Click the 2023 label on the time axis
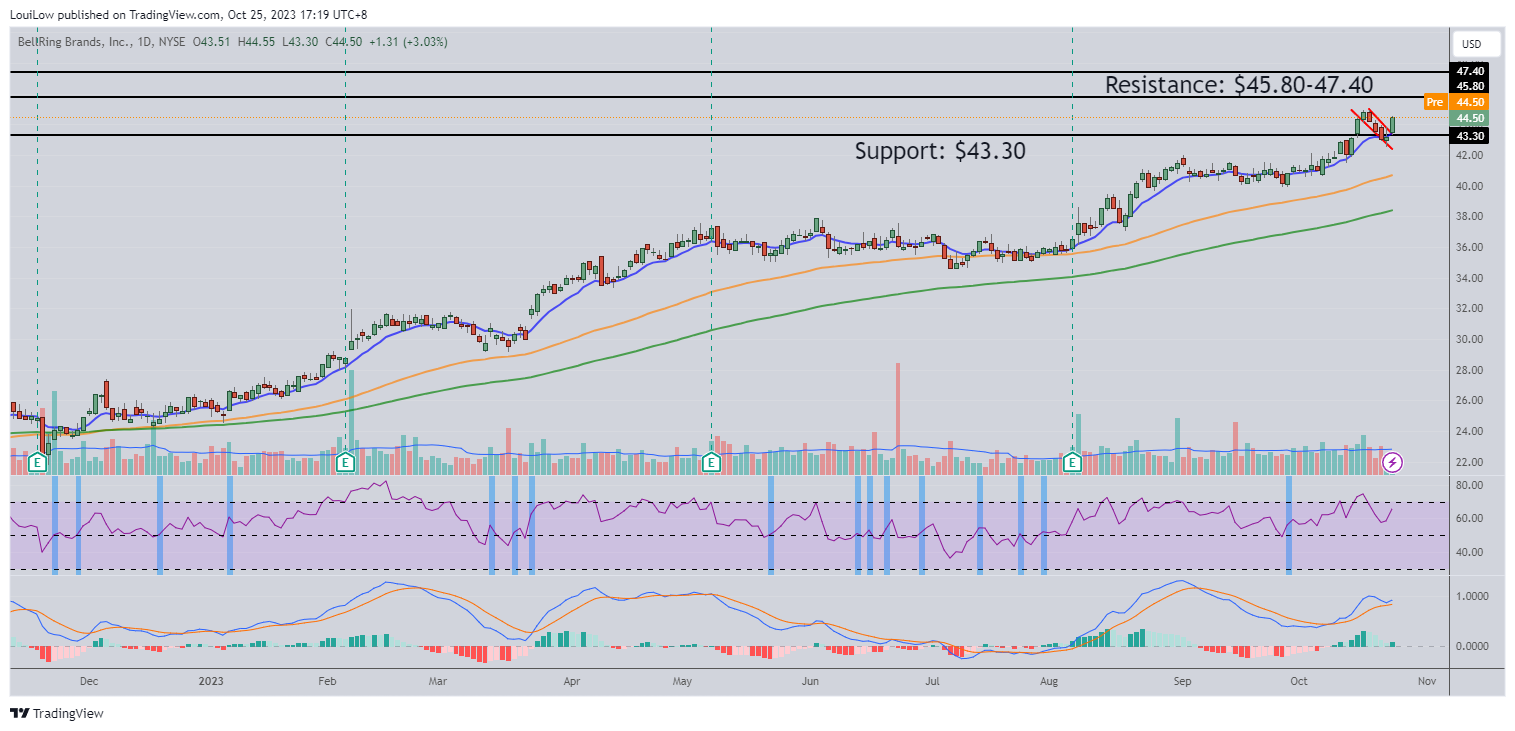The width and height of the screenshot is (1515, 731). click(211, 681)
